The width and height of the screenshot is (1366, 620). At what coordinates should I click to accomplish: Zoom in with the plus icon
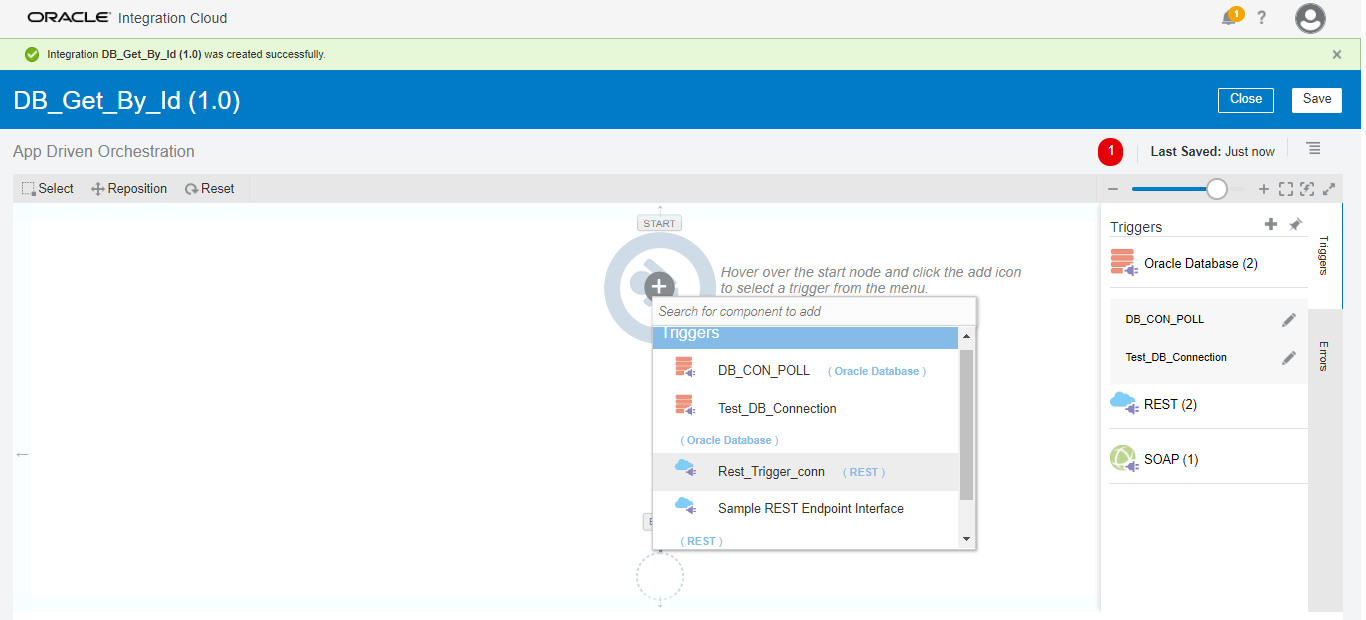pos(1264,189)
